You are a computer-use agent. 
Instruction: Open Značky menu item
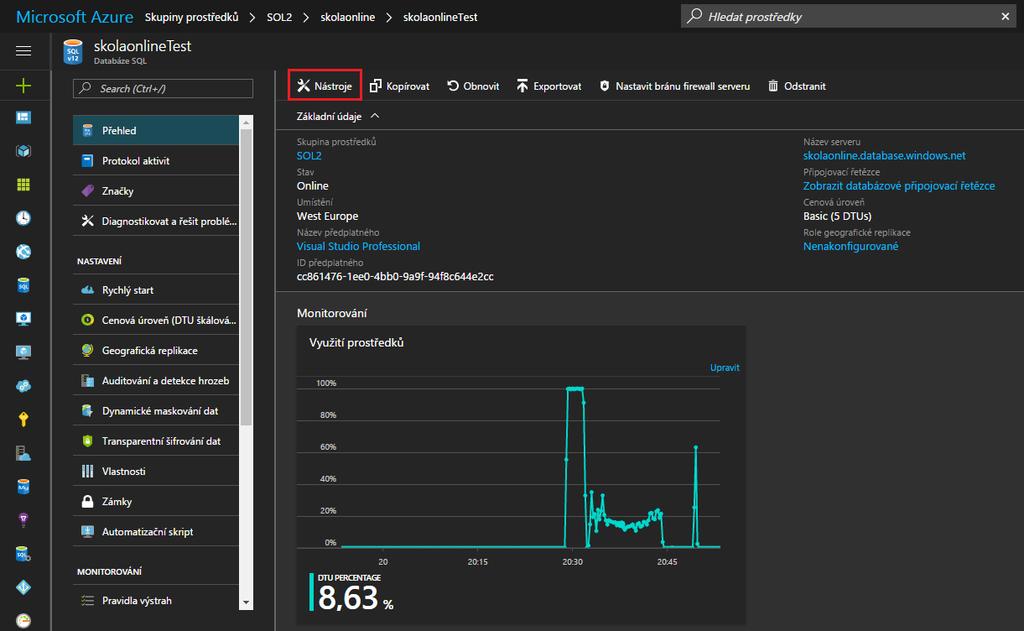155,191
